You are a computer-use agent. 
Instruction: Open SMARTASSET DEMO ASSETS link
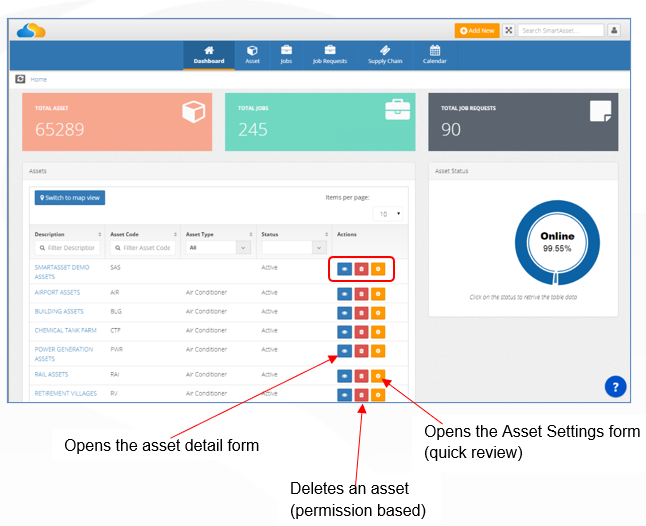pos(62,272)
